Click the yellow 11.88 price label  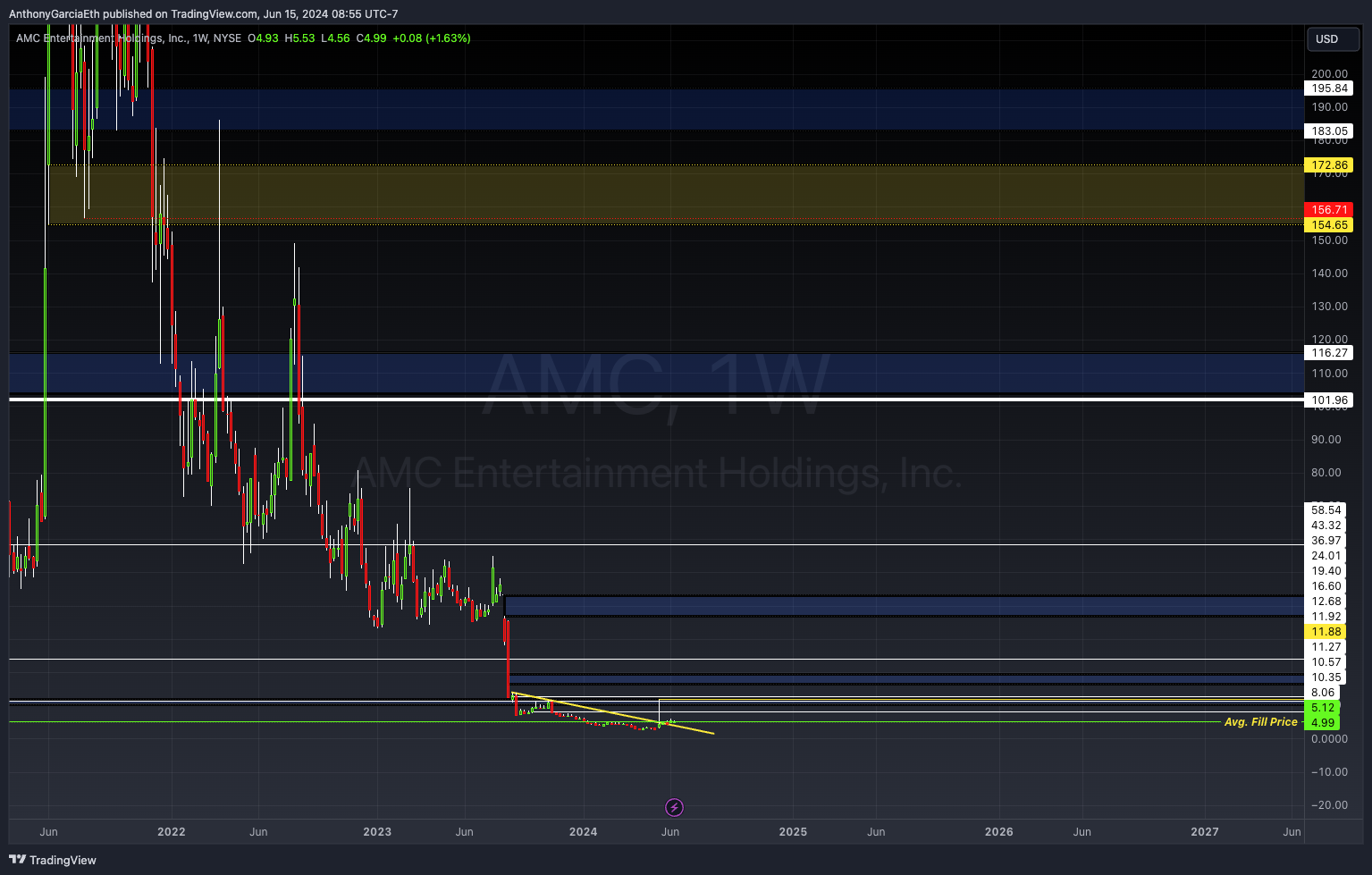[1326, 632]
